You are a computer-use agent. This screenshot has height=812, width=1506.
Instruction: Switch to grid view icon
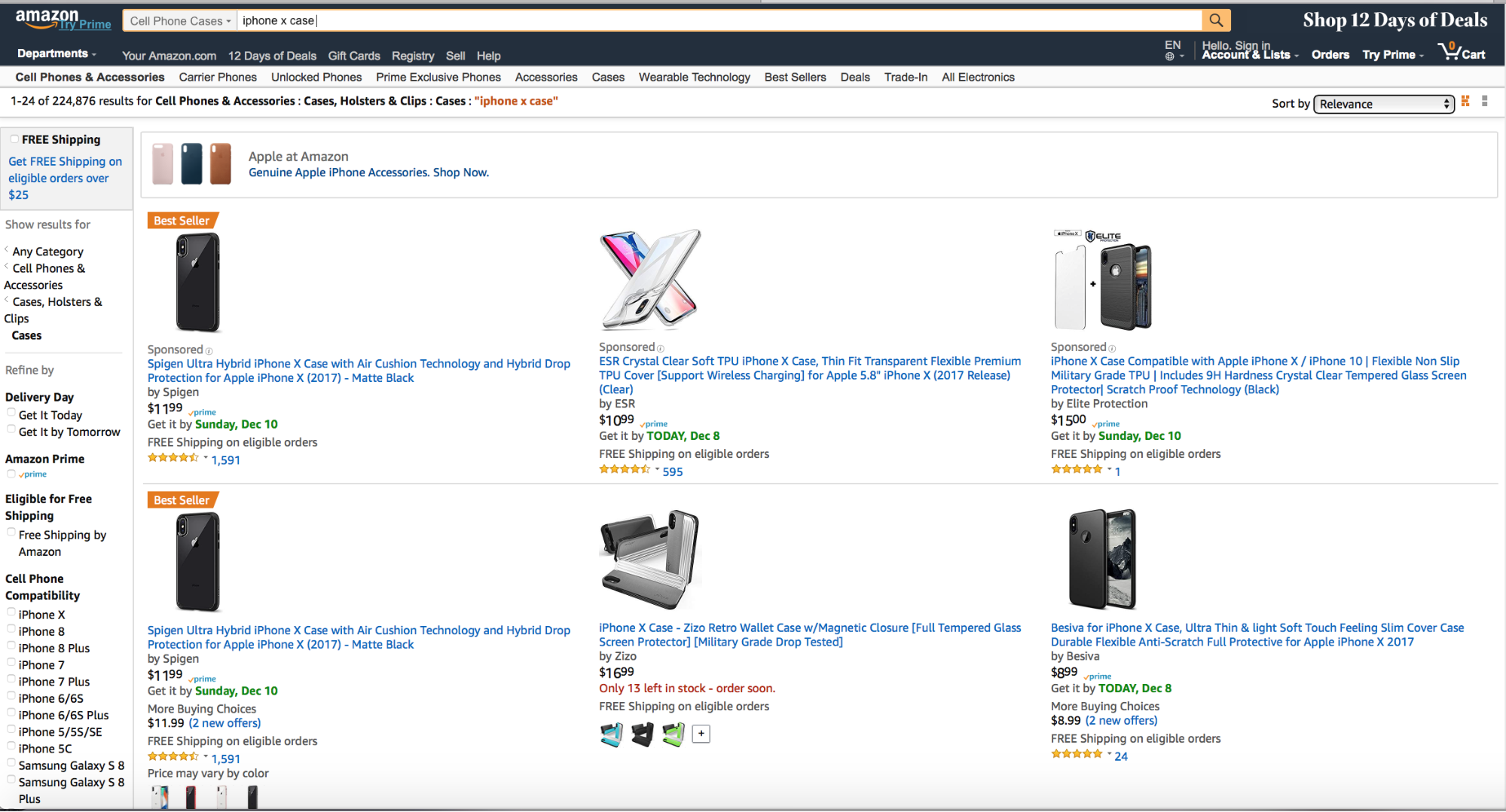[1465, 102]
